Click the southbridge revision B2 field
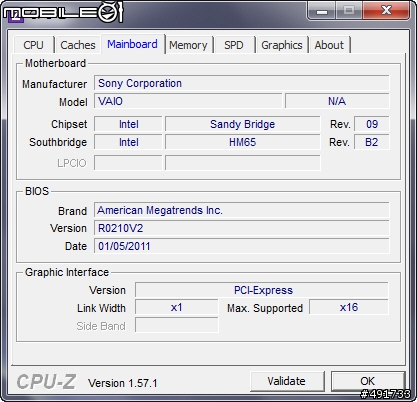The width and height of the screenshot is (417, 402). pos(372,142)
